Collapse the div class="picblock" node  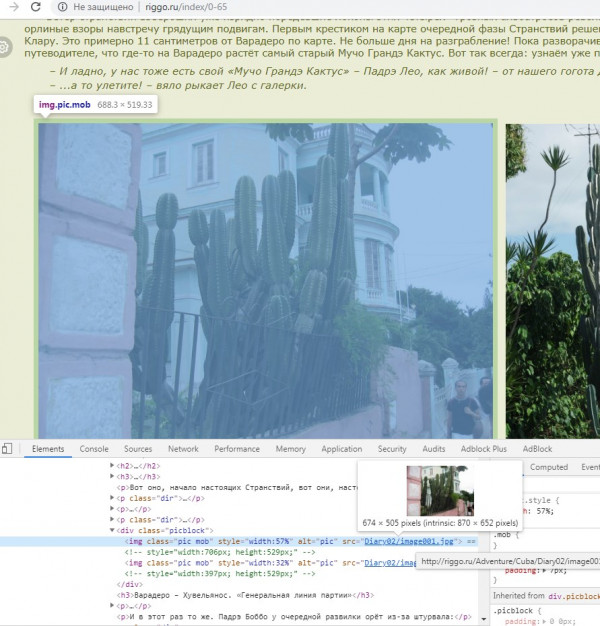pos(112,530)
